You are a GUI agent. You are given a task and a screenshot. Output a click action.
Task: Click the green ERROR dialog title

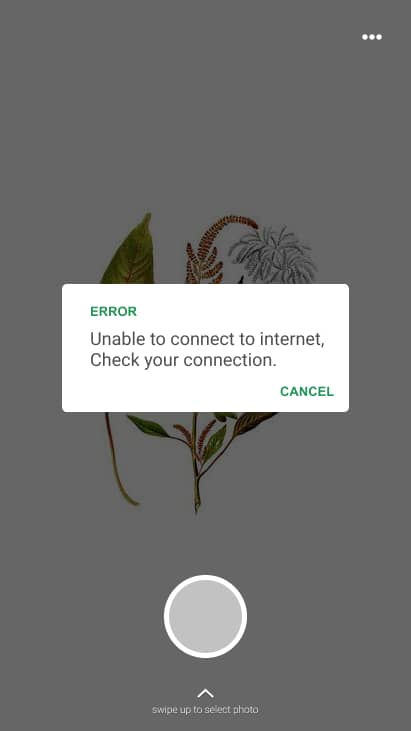point(113,311)
